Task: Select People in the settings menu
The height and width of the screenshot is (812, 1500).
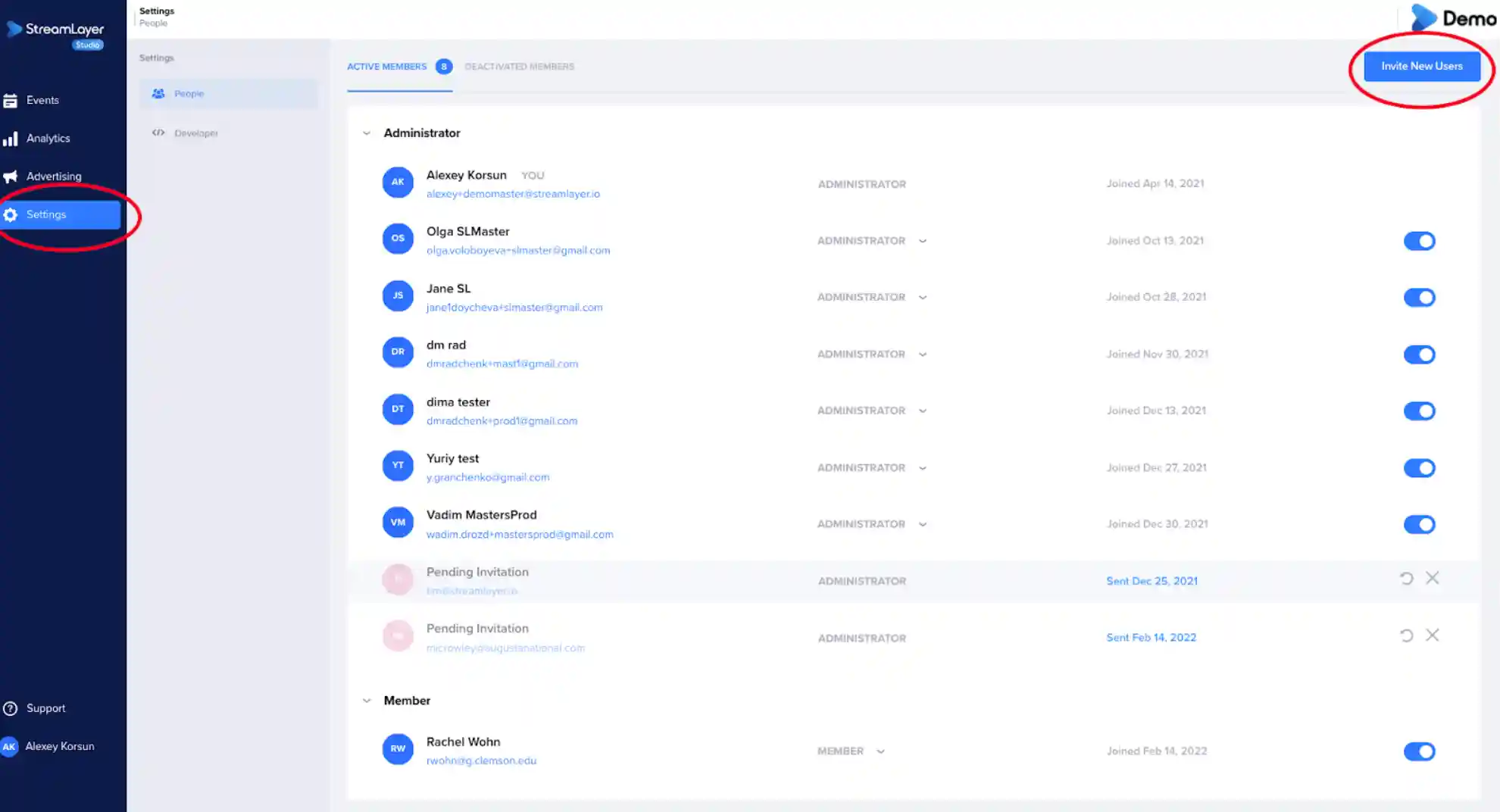Action: click(x=189, y=94)
